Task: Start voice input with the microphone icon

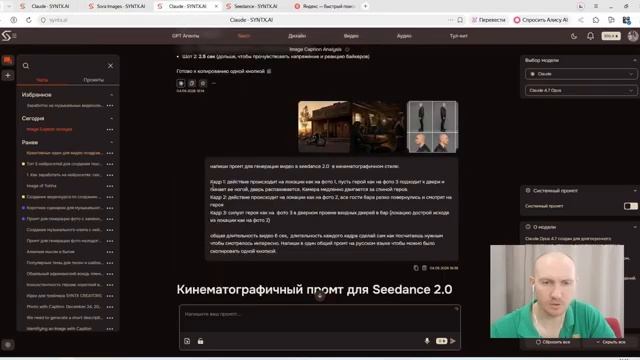Action: pyautogui.click(x=427, y=341)
